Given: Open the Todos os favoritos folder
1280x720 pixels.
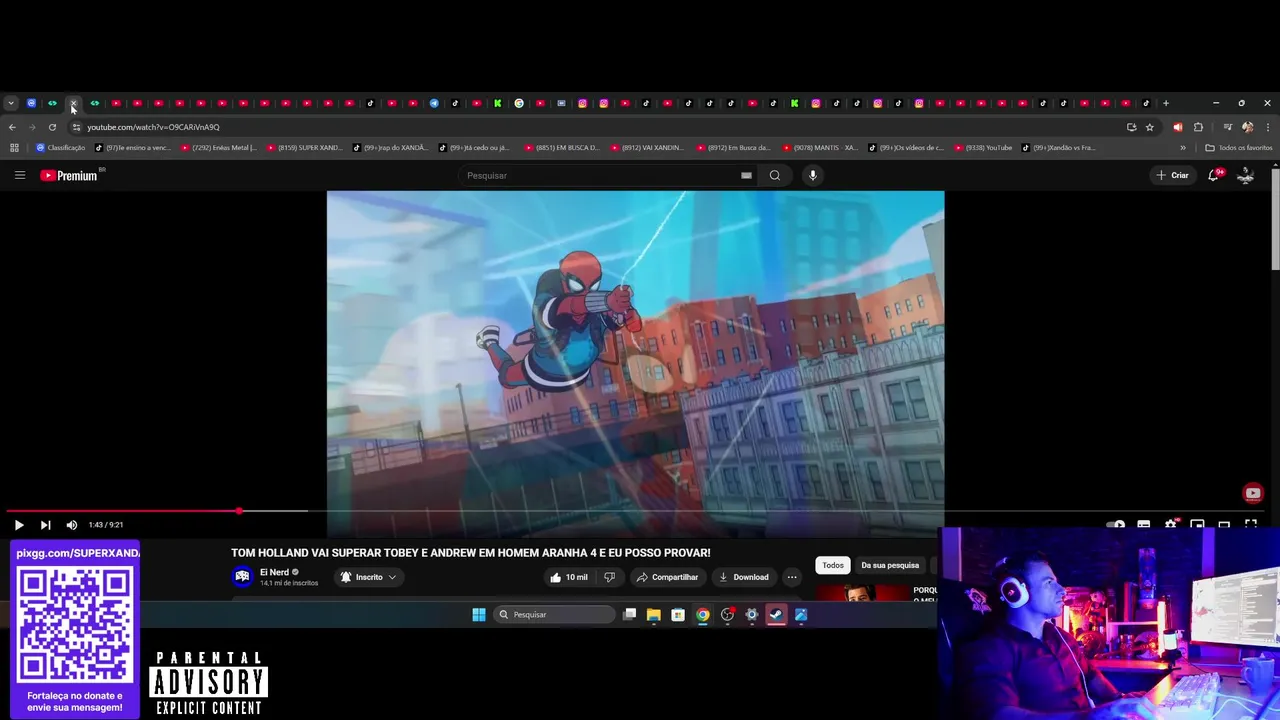Looking at the screenshot, I should (x=1239, y=148).
